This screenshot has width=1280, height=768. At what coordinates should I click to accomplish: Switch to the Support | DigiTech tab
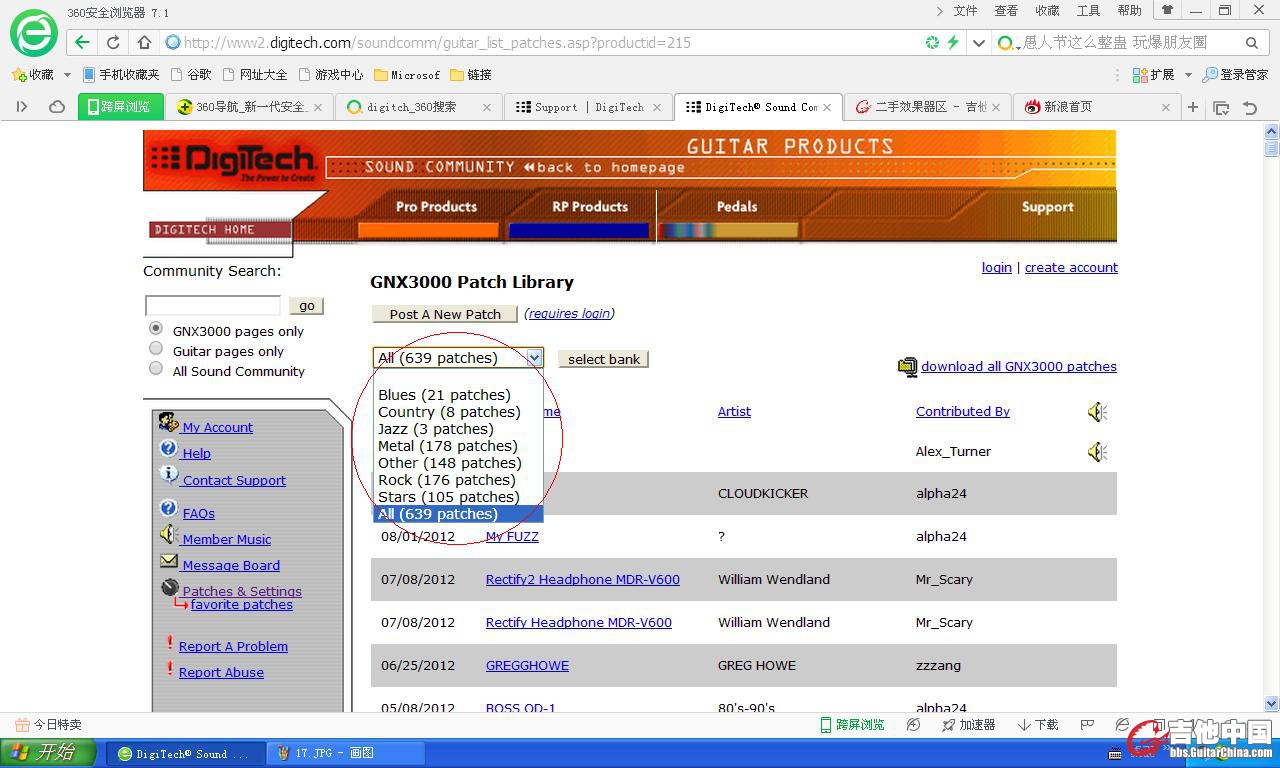tap(587, 107)
